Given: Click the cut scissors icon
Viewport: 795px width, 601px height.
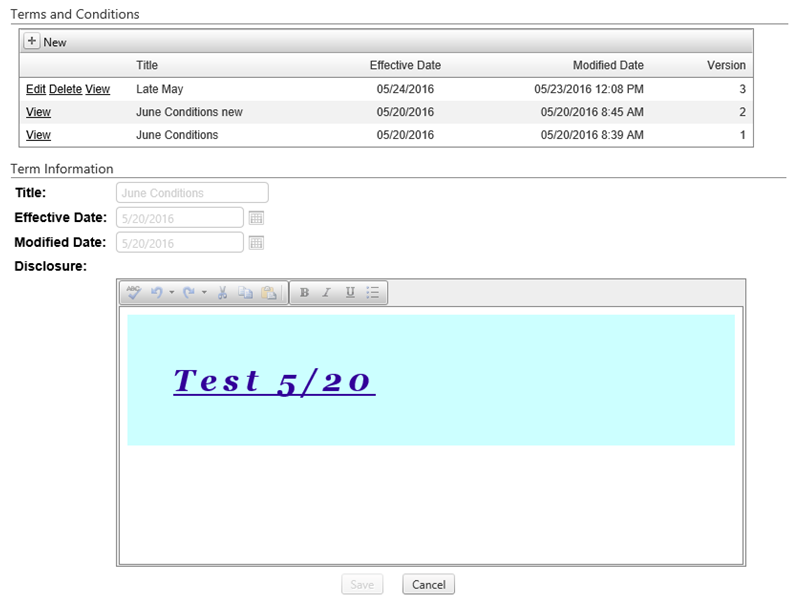Looking at the screenshot, I should (223, 293).
